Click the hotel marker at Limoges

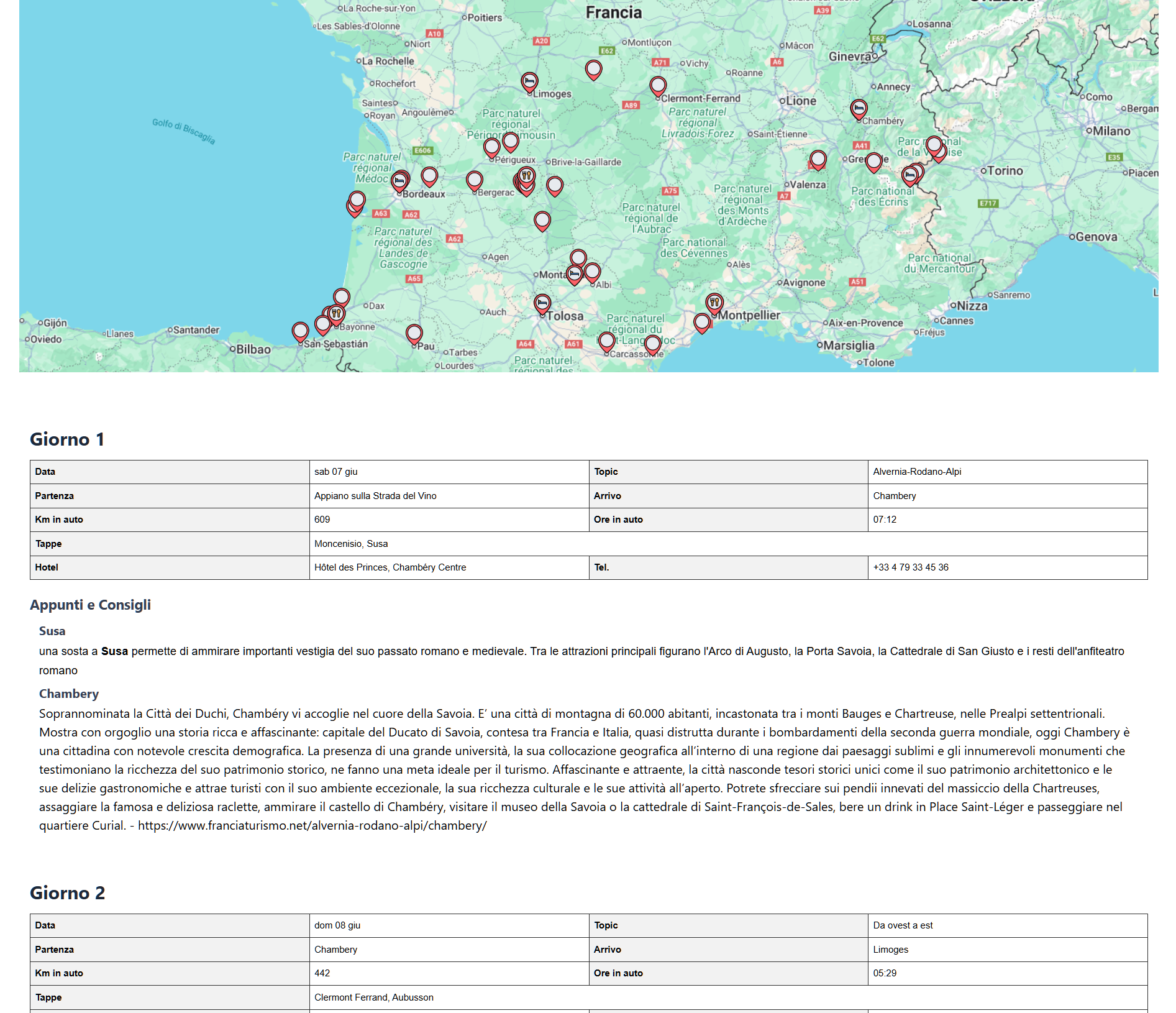click(x=529, y=81)
